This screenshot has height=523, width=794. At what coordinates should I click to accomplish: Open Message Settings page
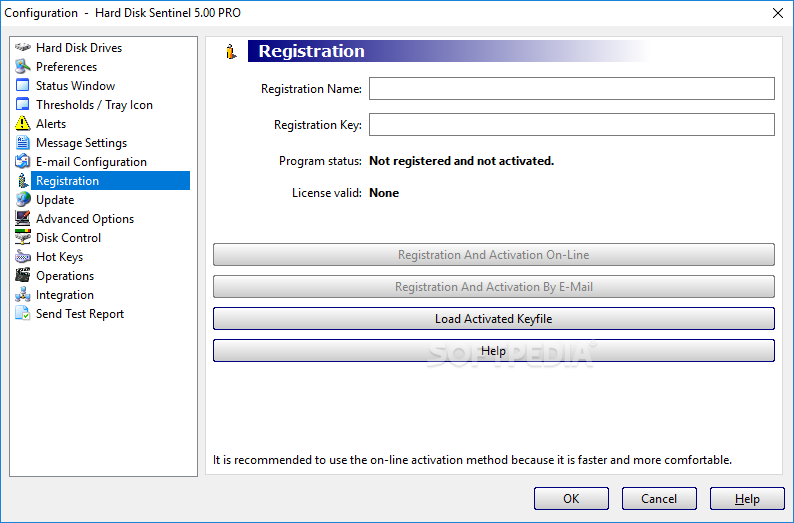pos(82,143)
